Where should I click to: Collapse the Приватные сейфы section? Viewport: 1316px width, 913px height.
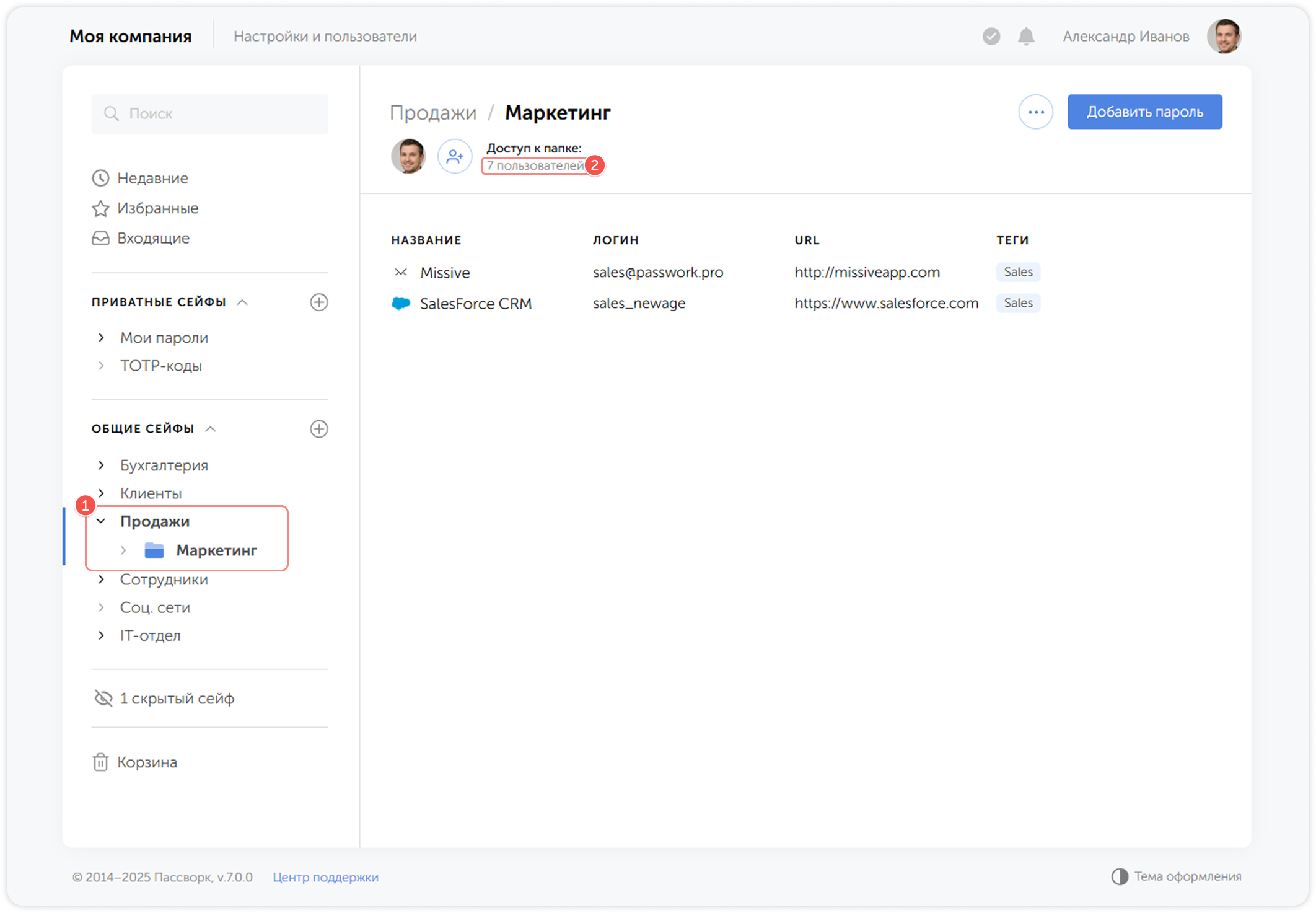coord(243,302)
